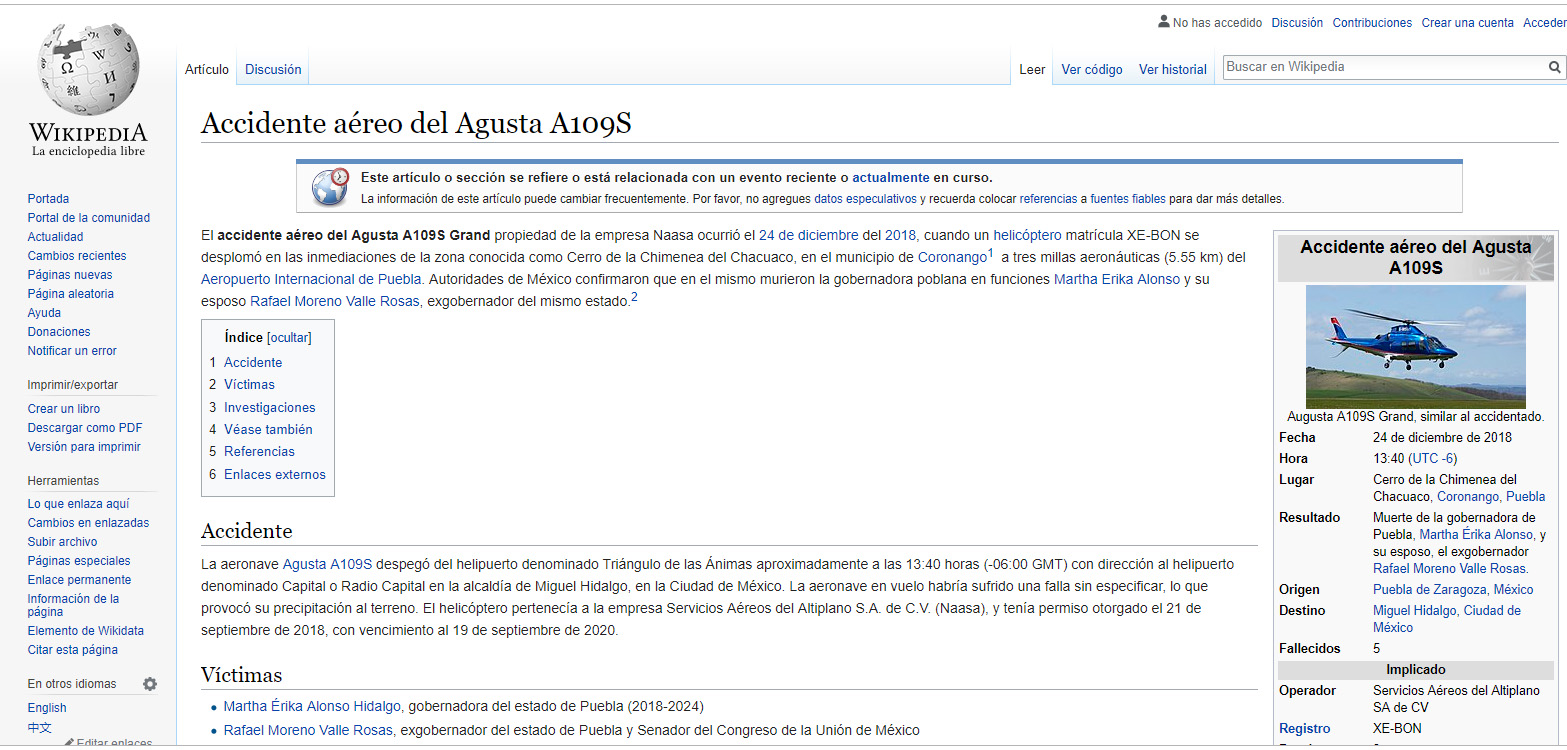The width and height of the screenshot is (1567, 750).
Task: Click Citar esta página
Action: point(72,650)
